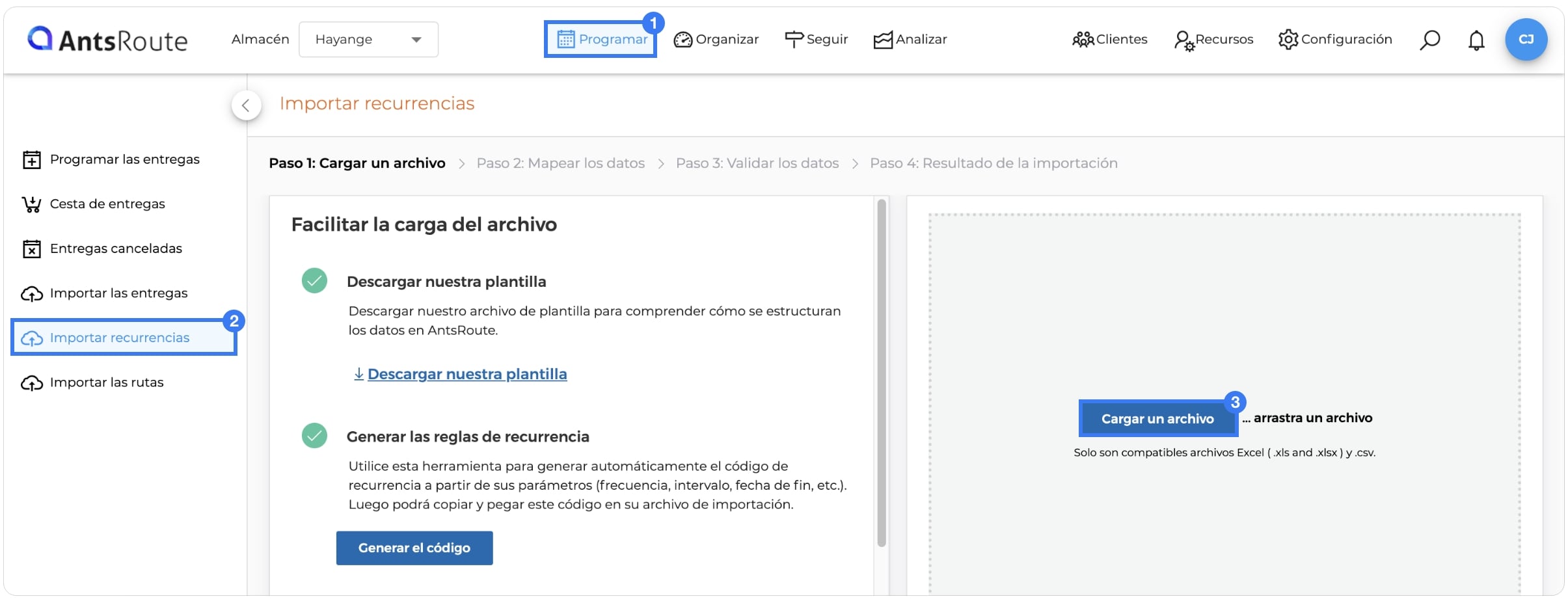The image size is (1568, 601).
Task: Click the compatible Excel files note
Action: [x=1224, y=453]
